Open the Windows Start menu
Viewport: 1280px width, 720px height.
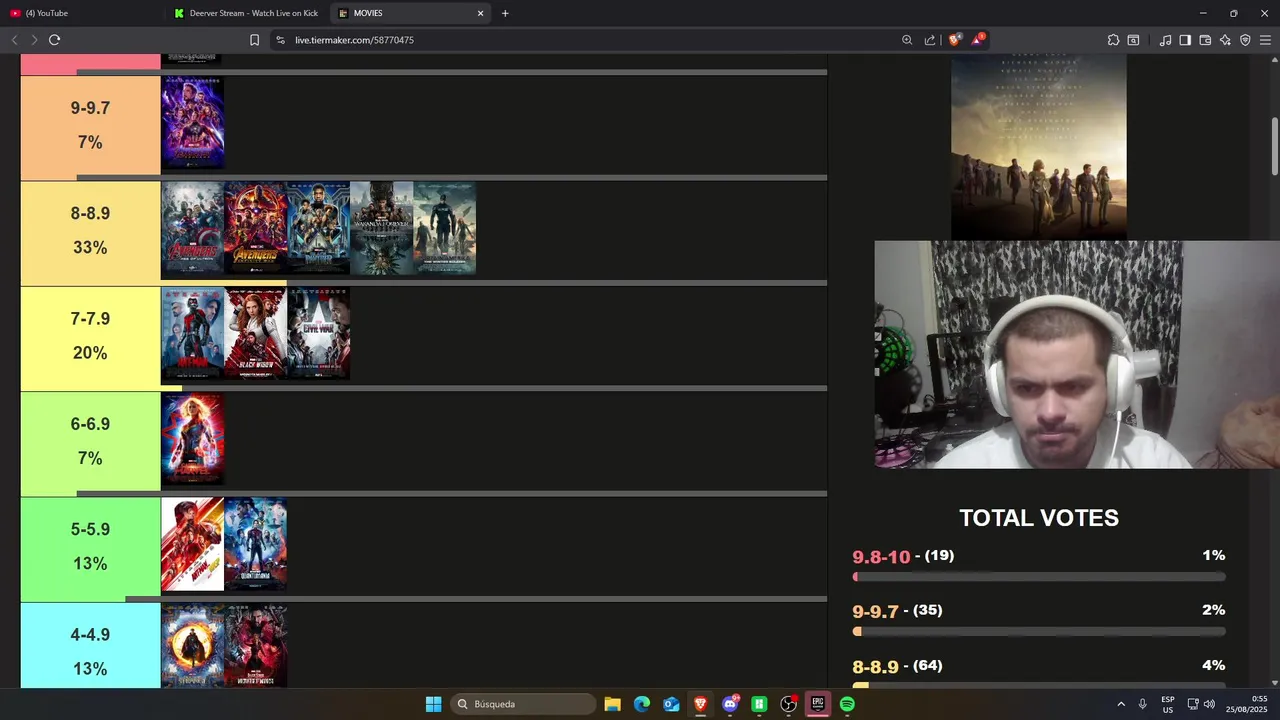click(x=433, y=704)
